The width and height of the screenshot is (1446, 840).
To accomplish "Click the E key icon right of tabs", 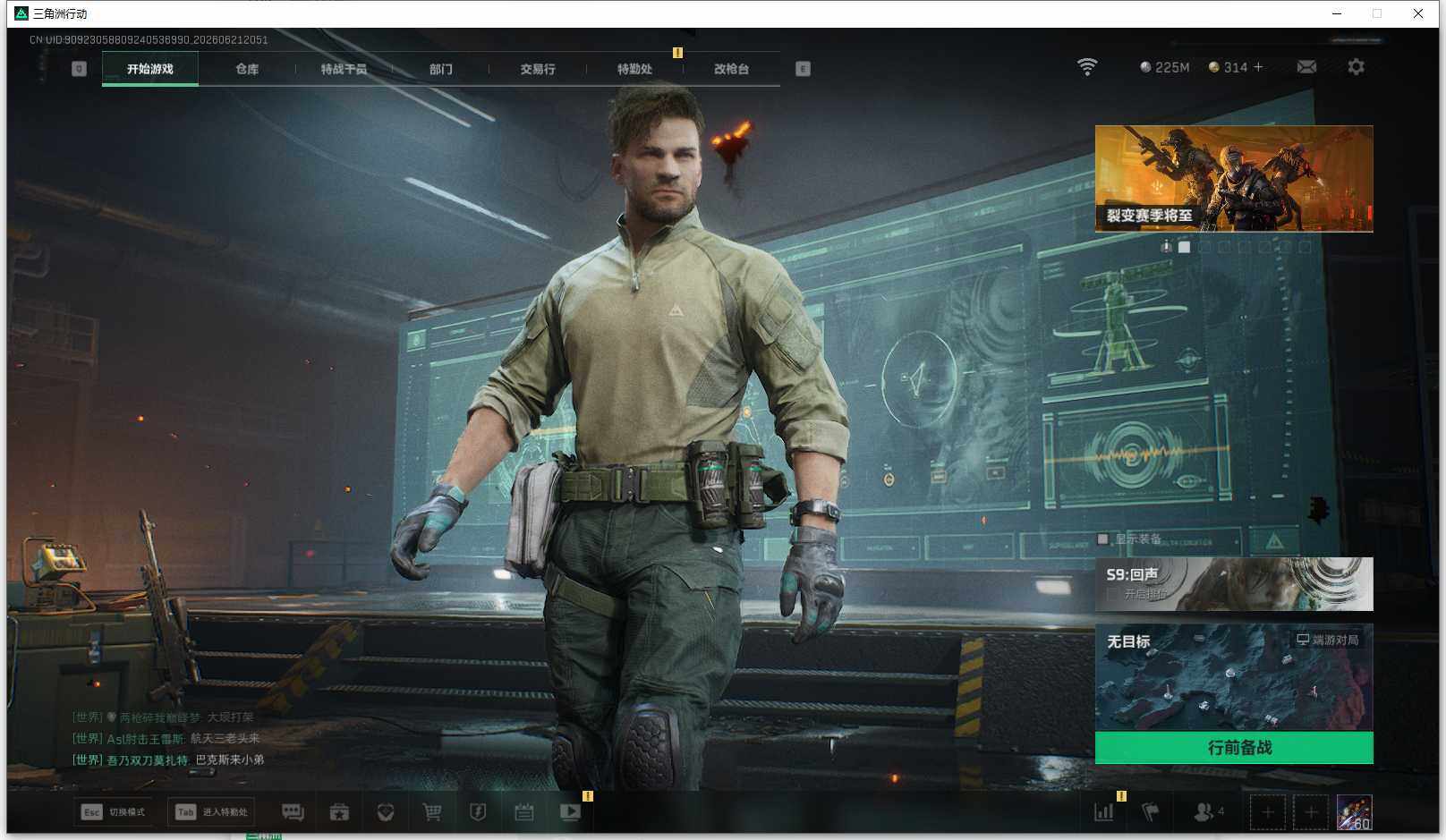I will click(803, 69).
